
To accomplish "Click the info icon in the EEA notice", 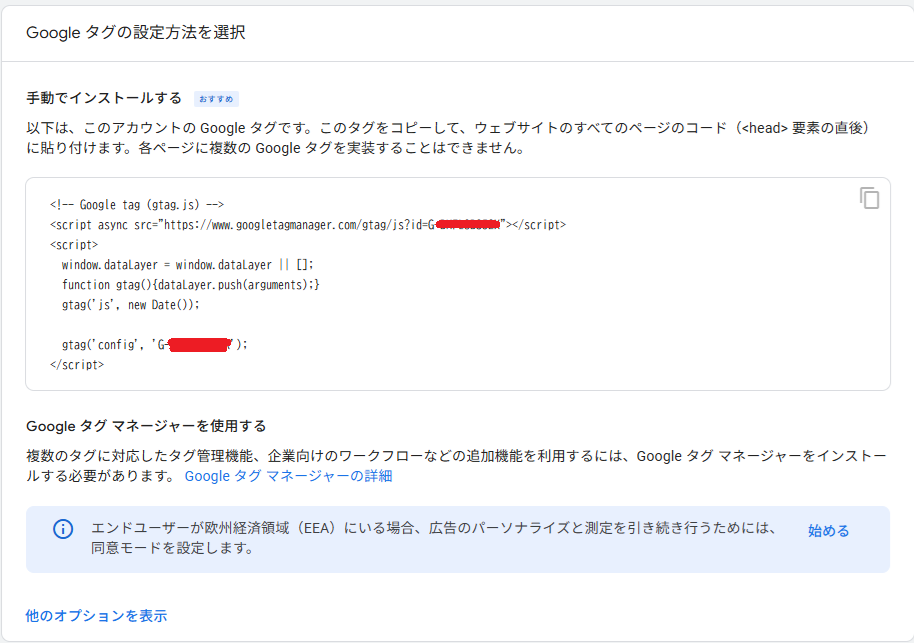I will pos(63,529).
